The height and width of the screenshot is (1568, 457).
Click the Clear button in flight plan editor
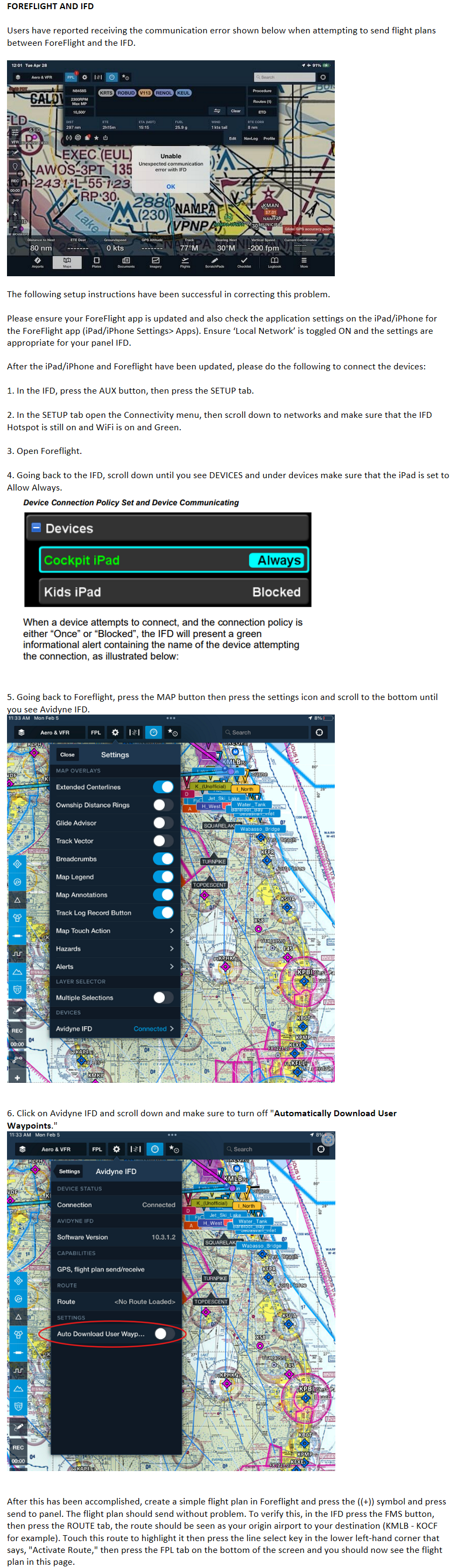click(x=236, y=111)
